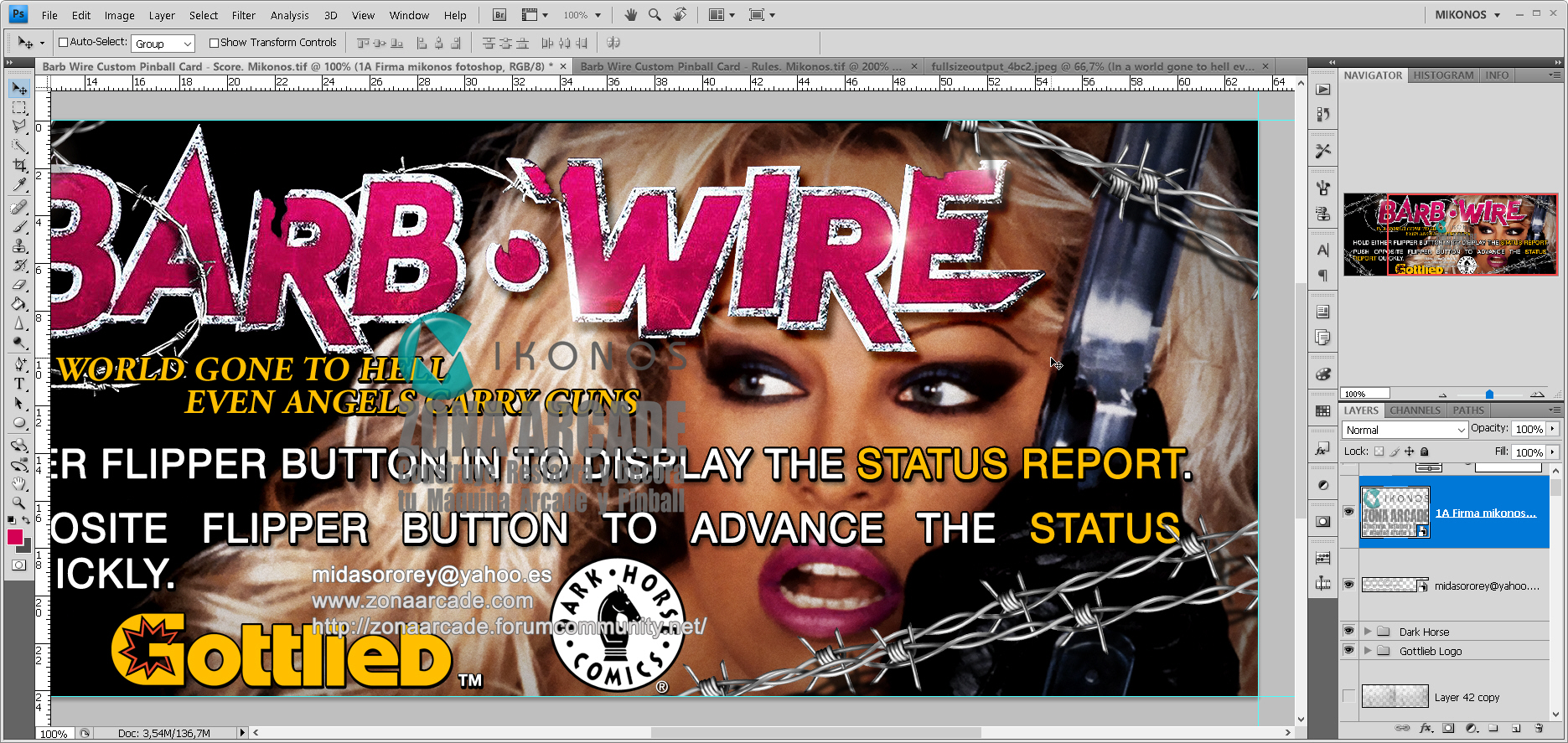Image resolution: width=1568 pixels, height=743 pixels.
Task: Open the MIKONOS workspace switcher
Action: (x=1467, y=15)
